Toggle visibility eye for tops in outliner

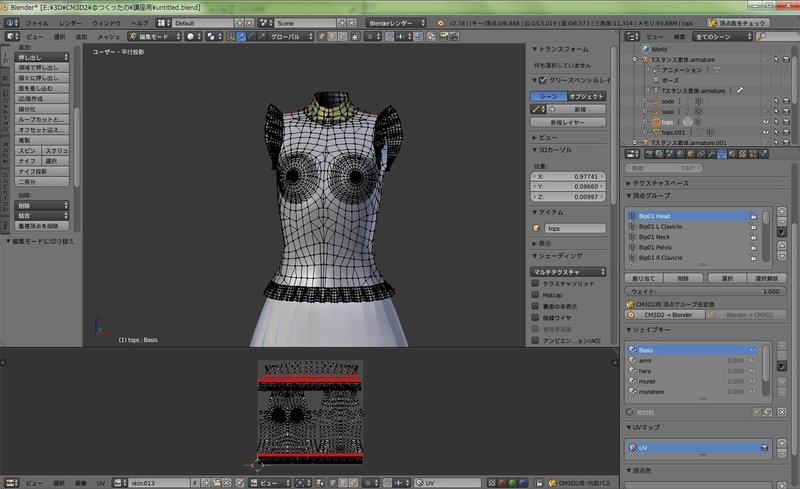pyautogui.click(x=766, y=121)
